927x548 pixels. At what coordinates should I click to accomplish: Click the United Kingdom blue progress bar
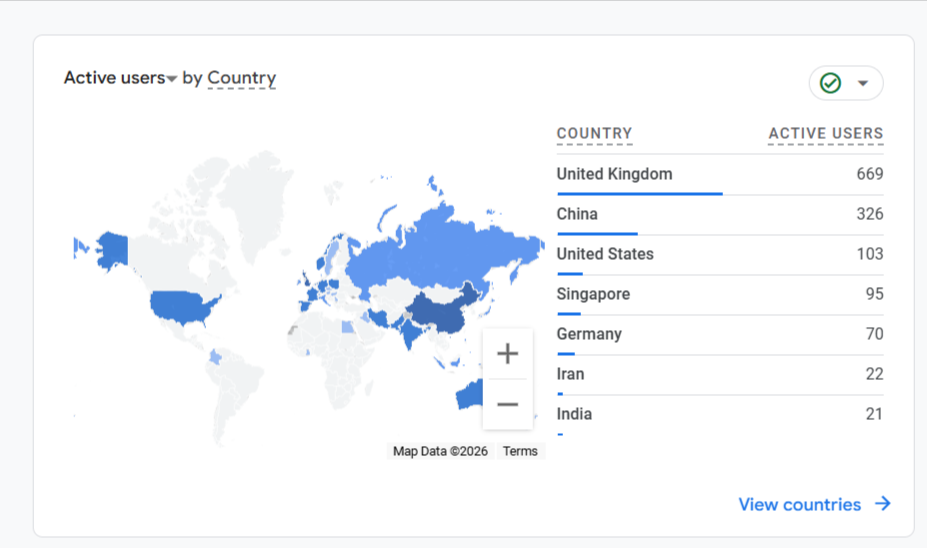pos(640,194)
